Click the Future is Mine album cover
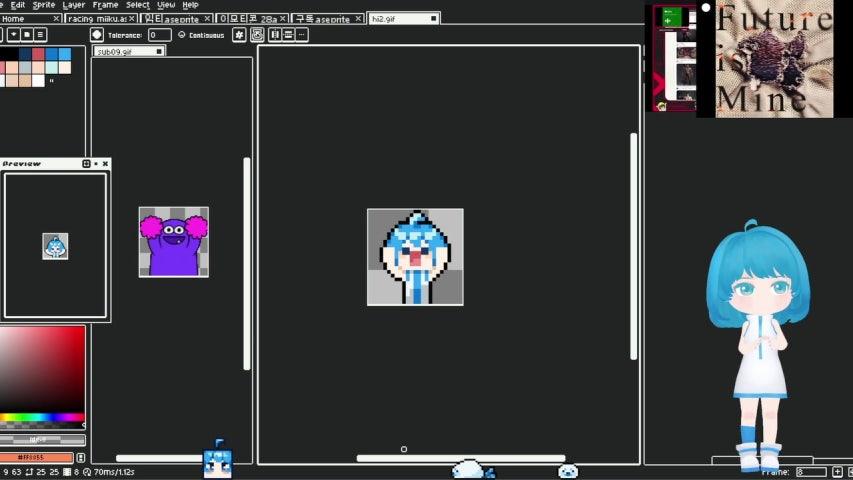Viewport: 853px width, 480px height. tap(774, 59)
